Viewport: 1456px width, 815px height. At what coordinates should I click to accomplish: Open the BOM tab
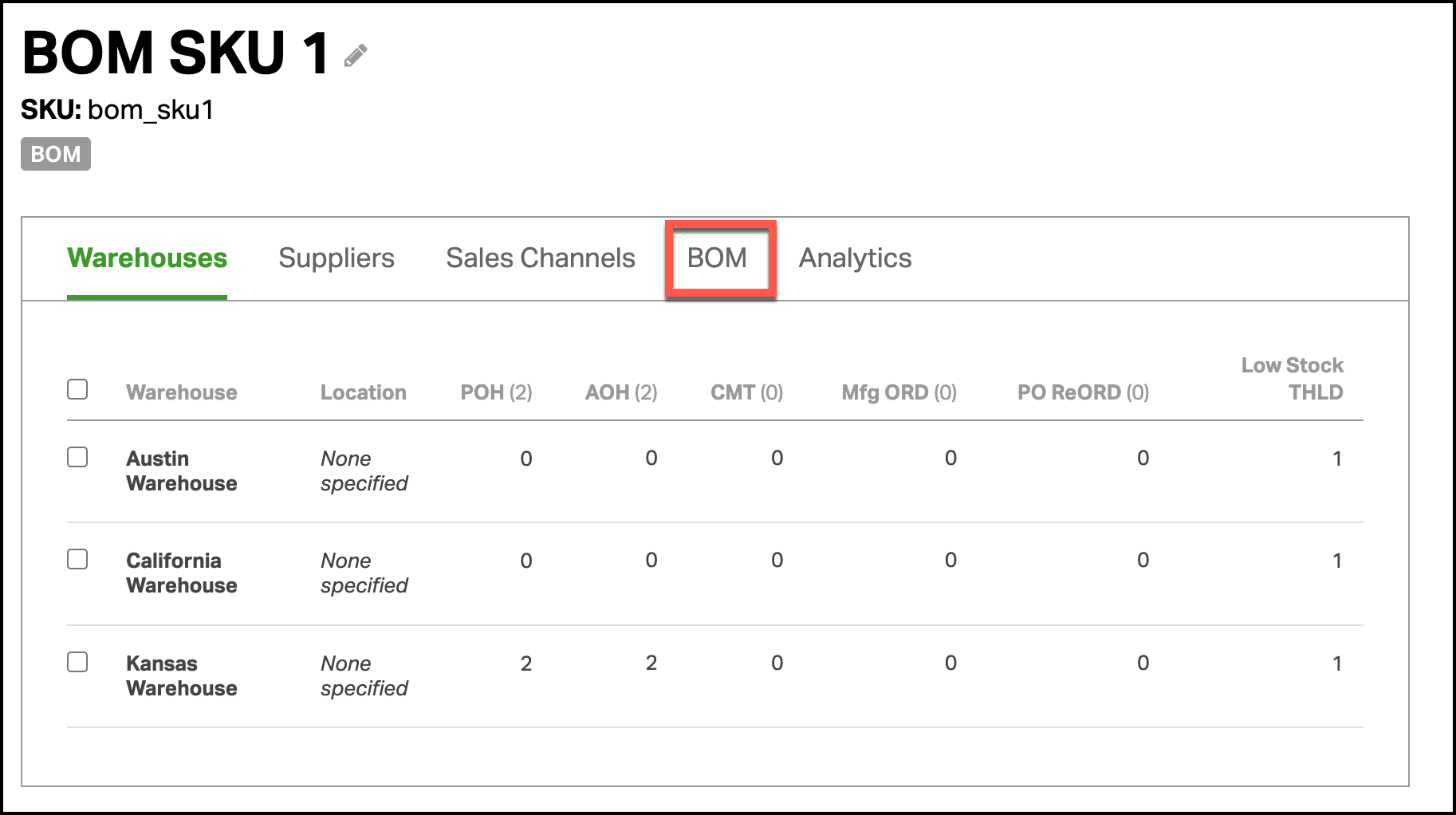[717, 258]
